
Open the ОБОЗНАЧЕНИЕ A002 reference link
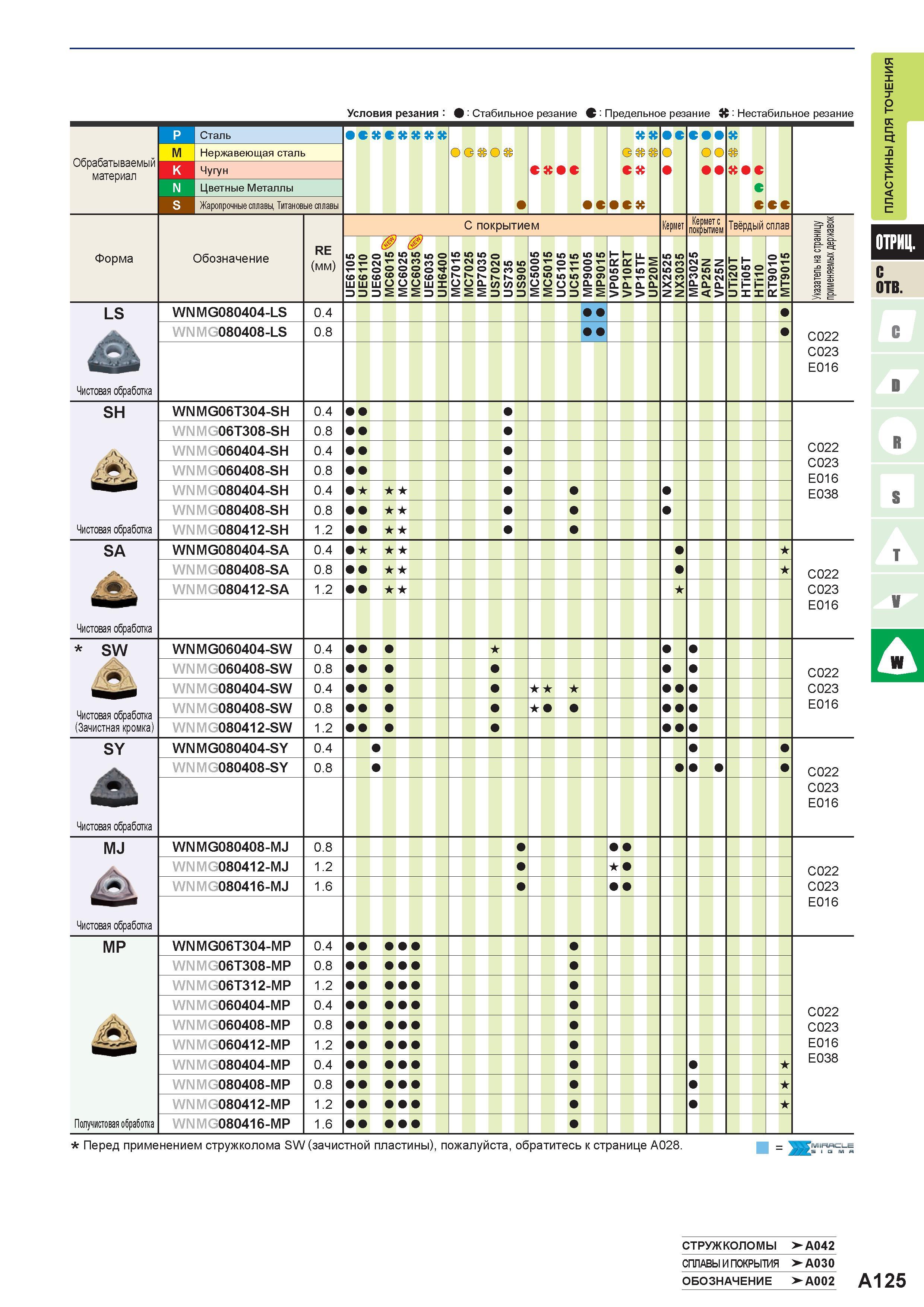tap(758, 1281)
